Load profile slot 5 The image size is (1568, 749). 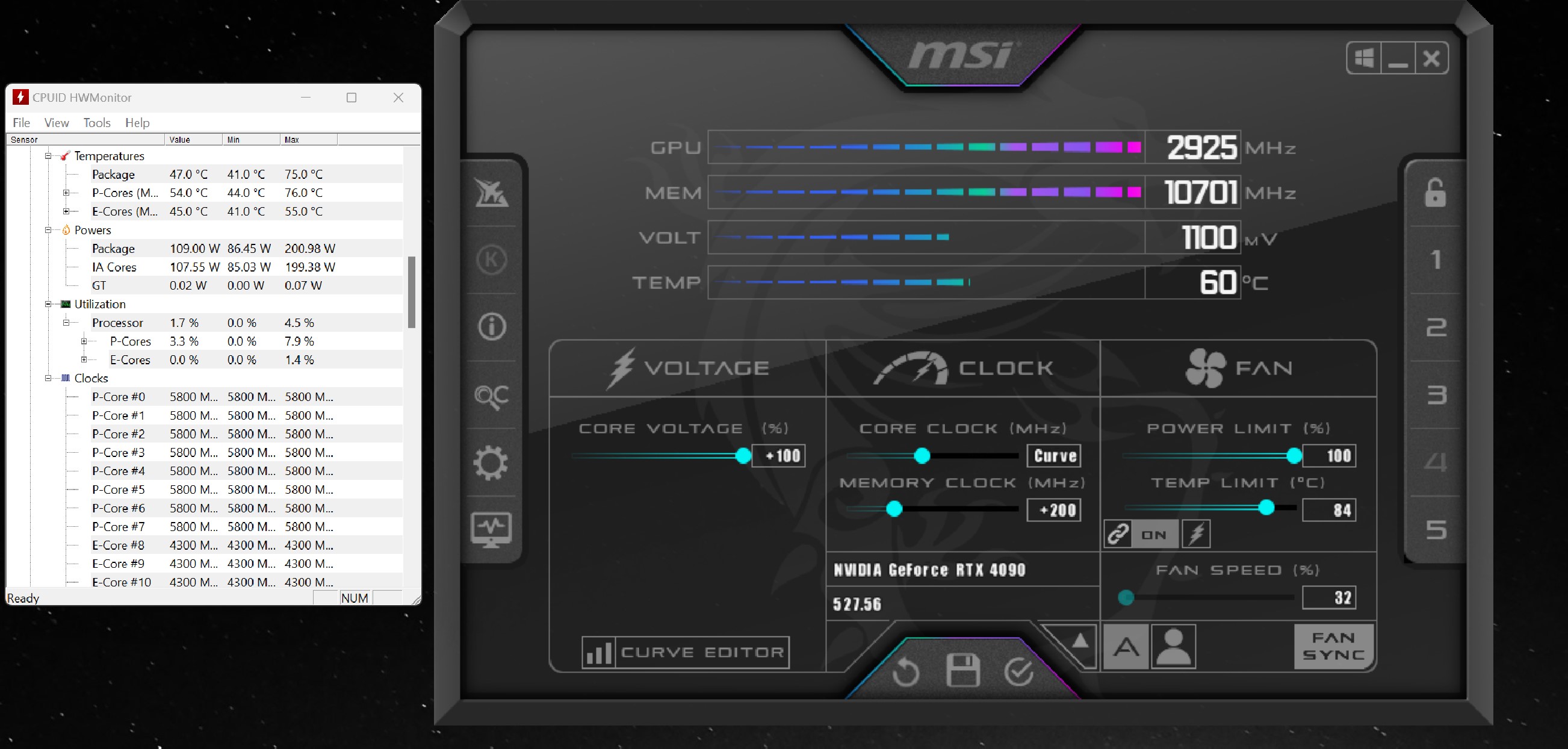[x=1436, y=530]
